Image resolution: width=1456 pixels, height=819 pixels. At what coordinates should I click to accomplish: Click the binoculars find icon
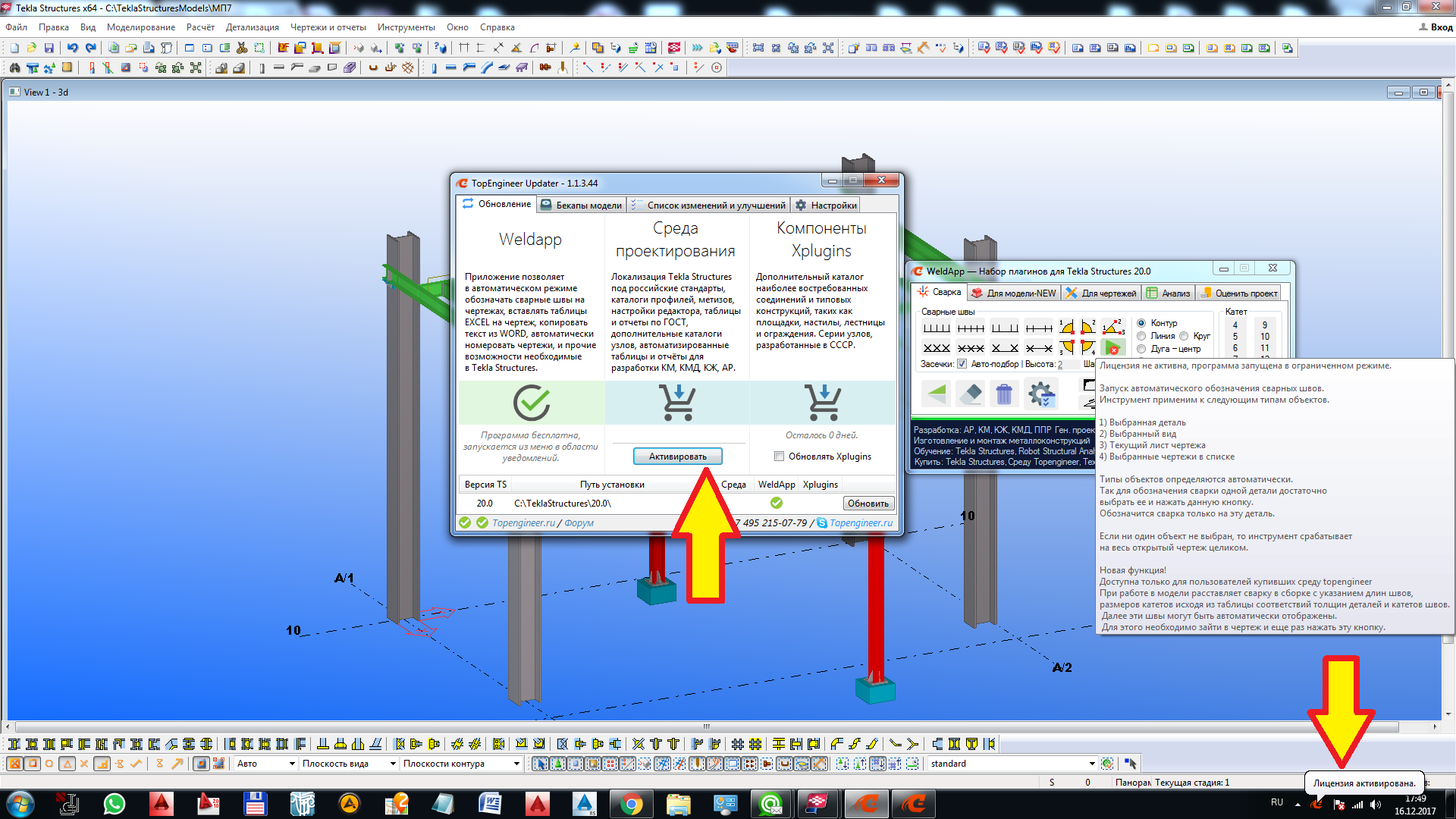point(14,67)
